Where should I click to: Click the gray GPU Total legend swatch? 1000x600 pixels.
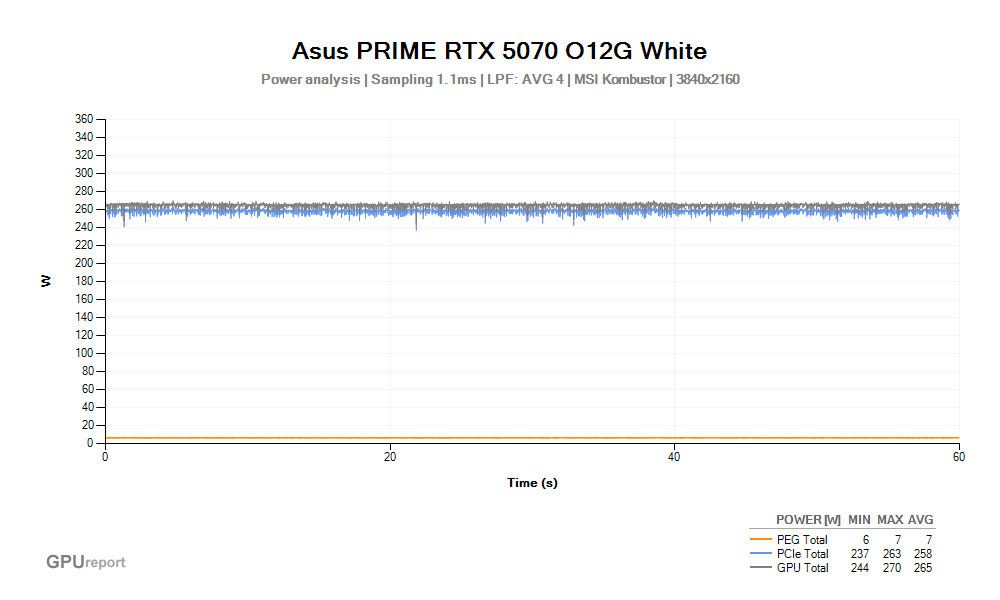761,568
